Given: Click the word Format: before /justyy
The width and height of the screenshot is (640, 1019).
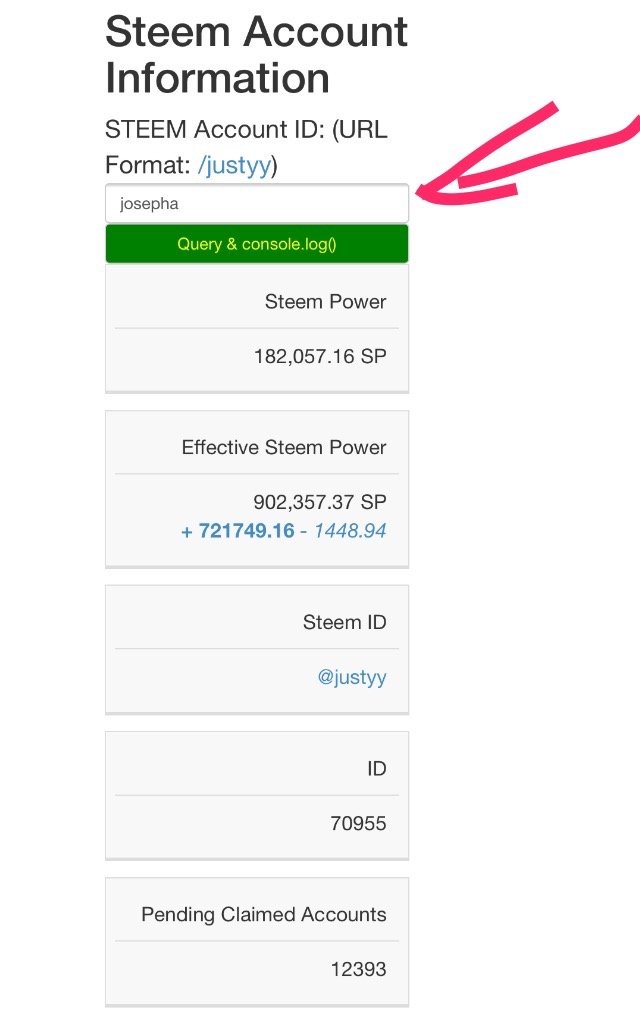Looking at the screenshot, I should [148, 166].
